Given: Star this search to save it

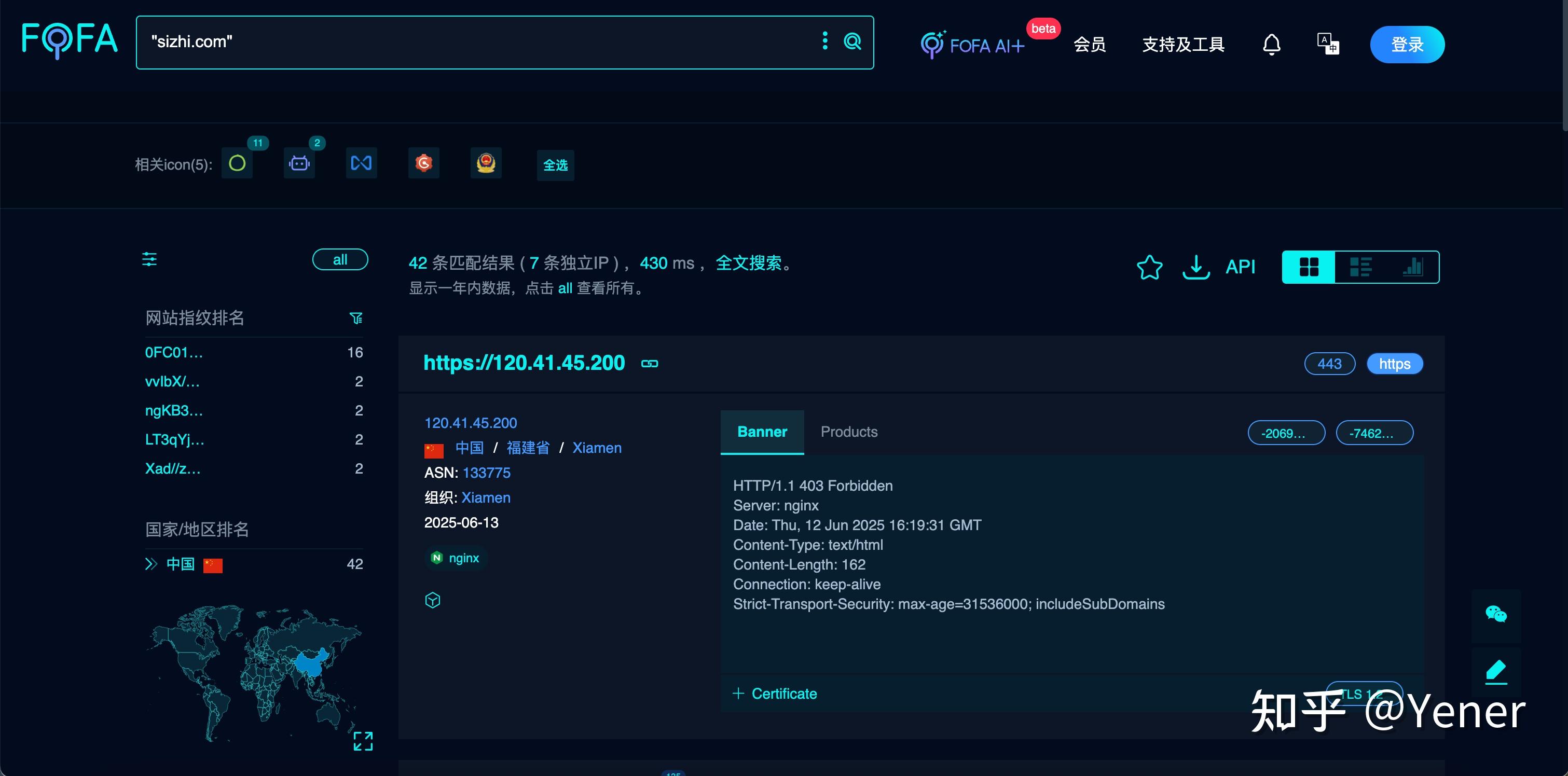Looking at the screenshot, I should [x=1149, y=267].
